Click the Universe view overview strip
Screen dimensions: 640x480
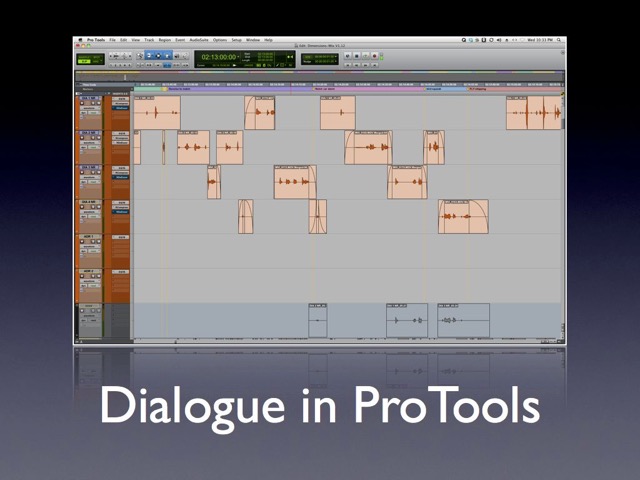(x=320, y=76)
